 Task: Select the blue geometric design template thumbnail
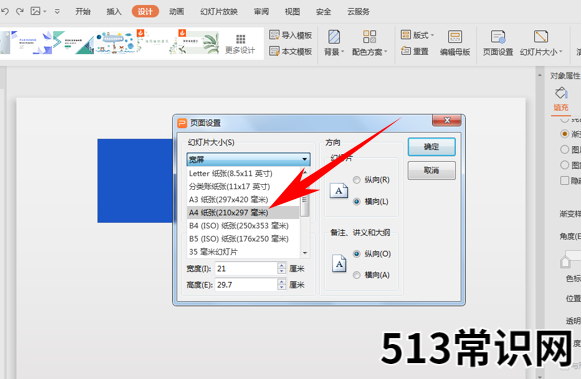tap(32, 43)
